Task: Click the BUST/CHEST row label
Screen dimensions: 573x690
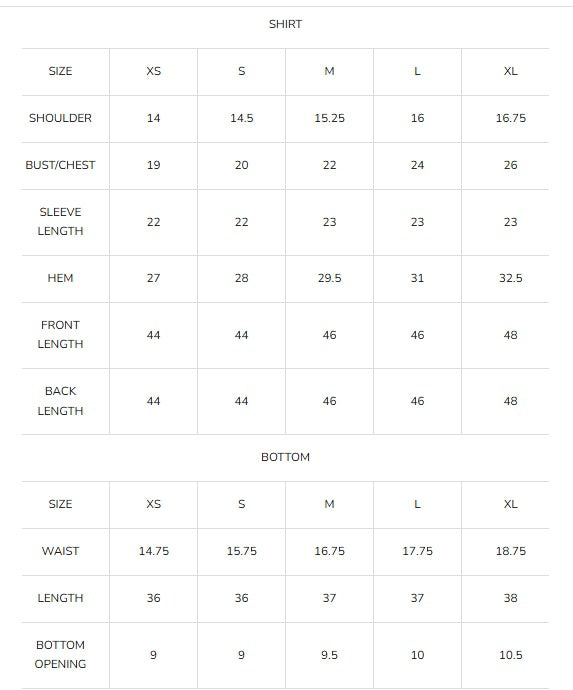Action: click(60, 165)
